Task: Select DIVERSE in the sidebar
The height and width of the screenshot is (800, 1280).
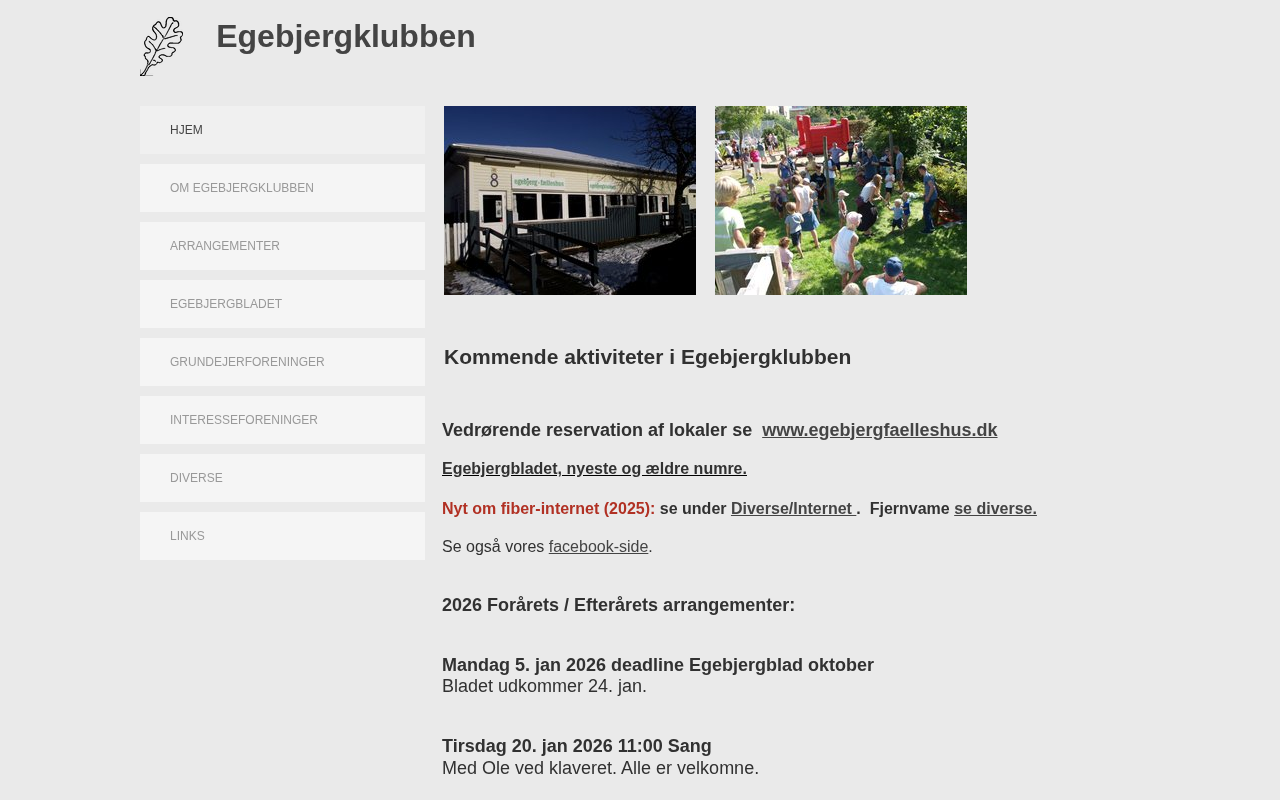Action: [x=282, y=478]
